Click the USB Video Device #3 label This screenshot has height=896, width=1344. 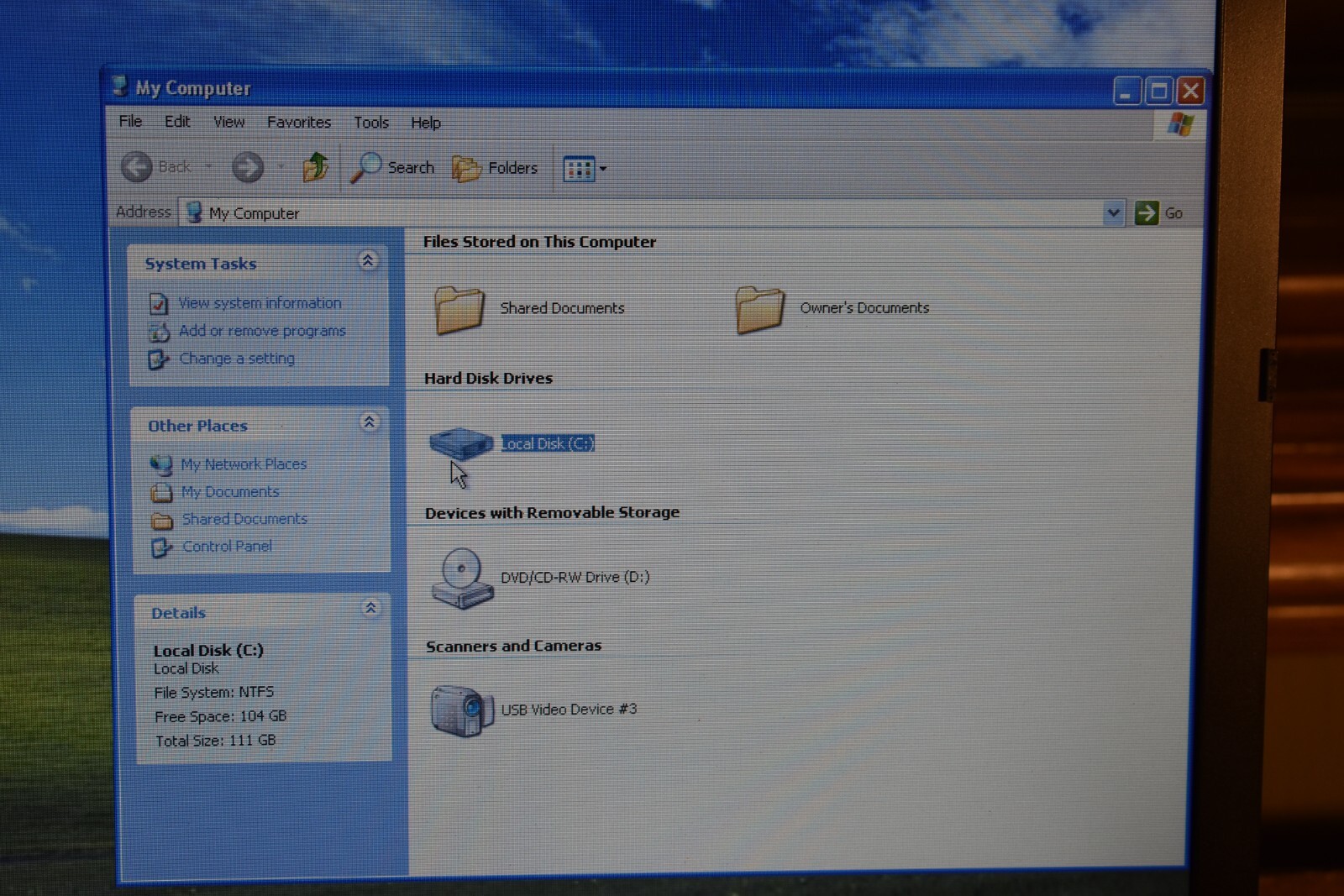569,710
